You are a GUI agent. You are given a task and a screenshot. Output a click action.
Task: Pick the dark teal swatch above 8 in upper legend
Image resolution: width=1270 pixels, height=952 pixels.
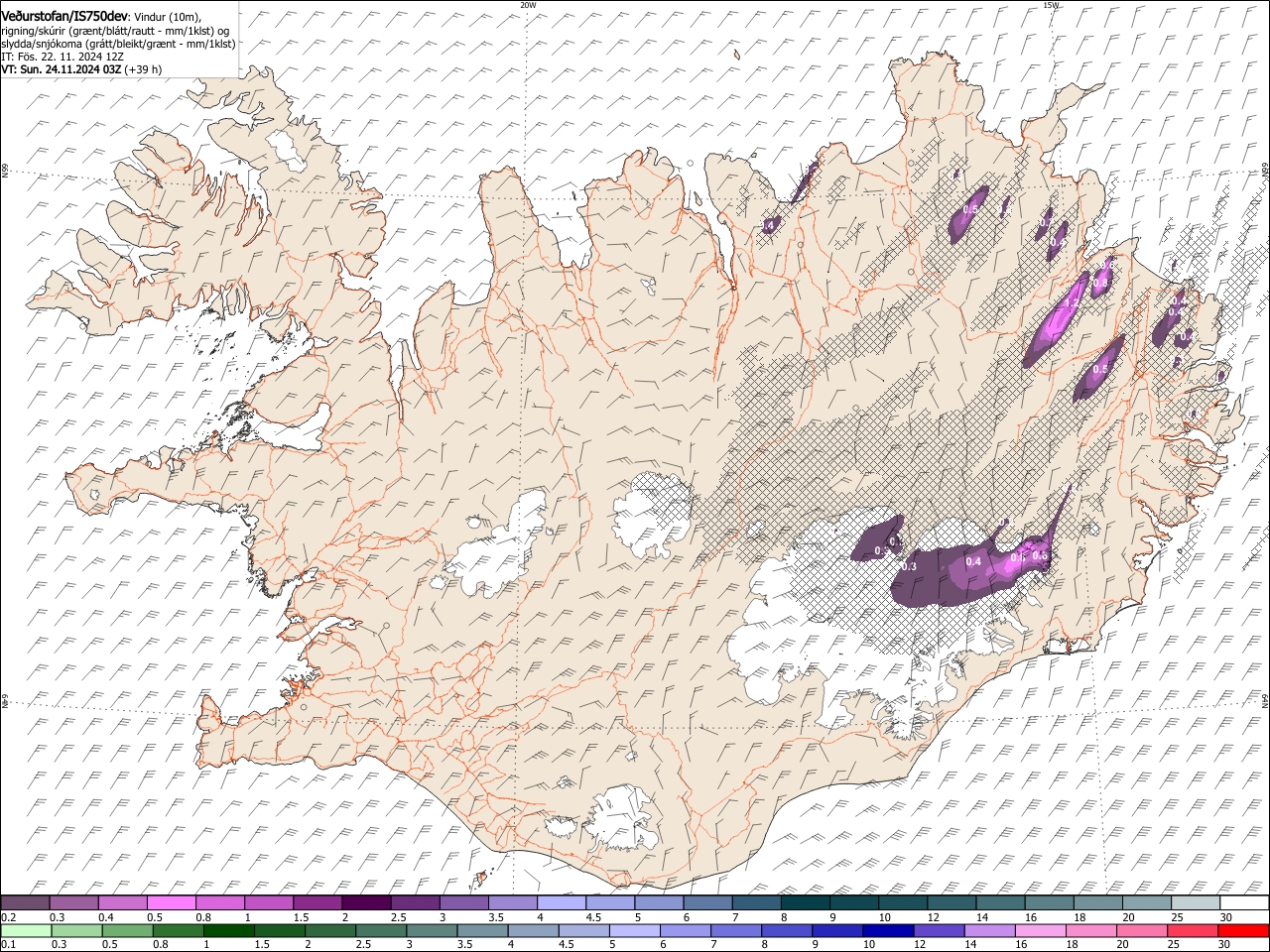805,903
